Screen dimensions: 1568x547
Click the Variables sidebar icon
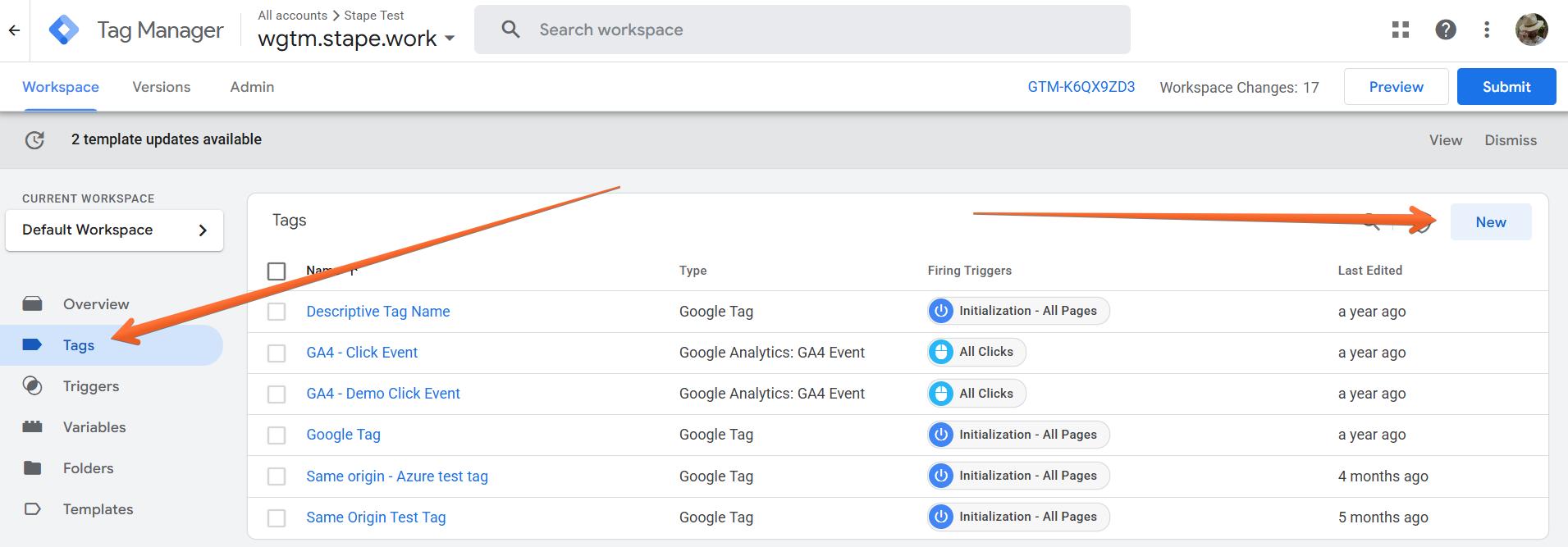point(33,427)
